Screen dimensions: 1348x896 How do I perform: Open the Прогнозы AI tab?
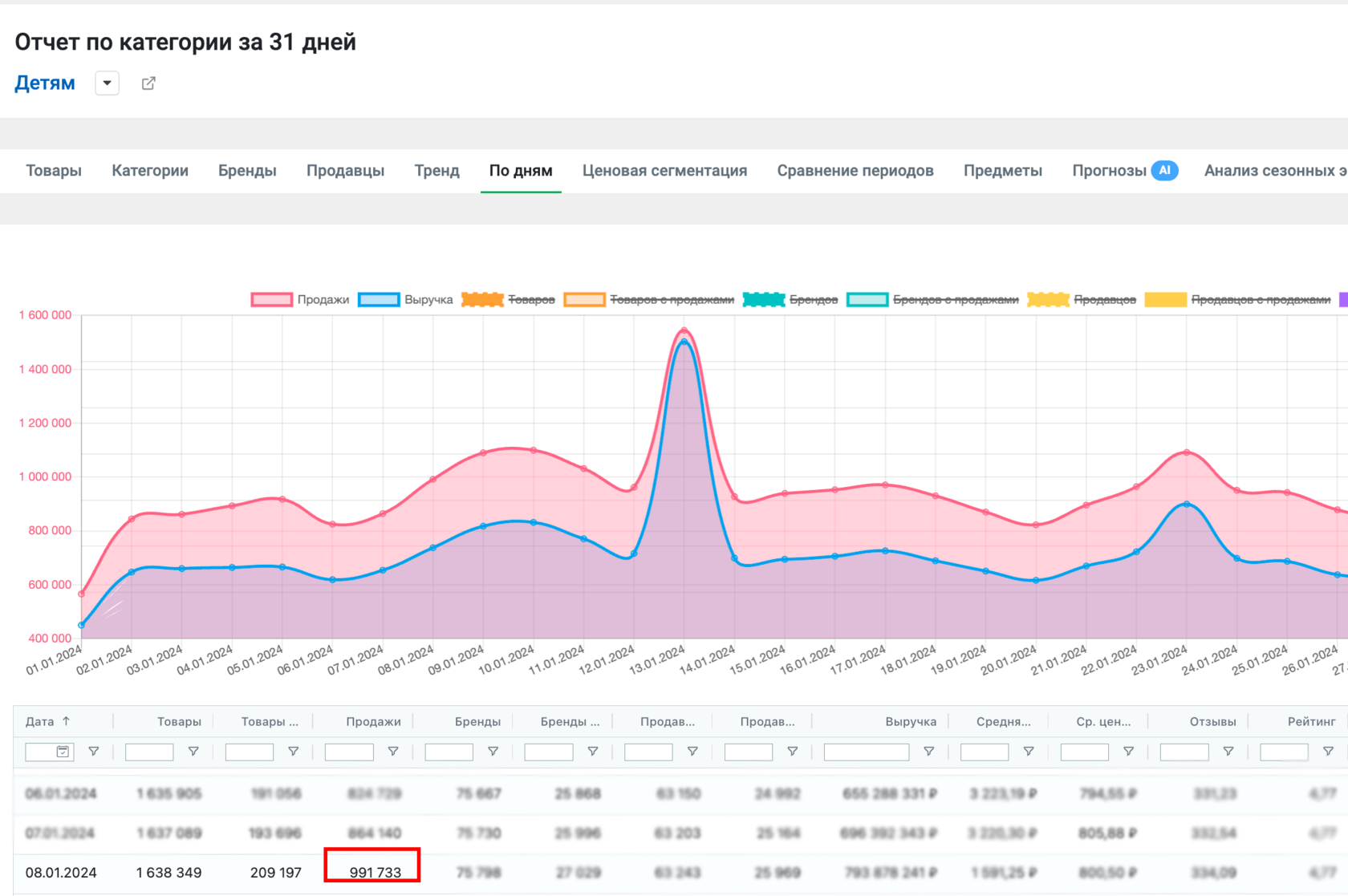click(1125, 171)
